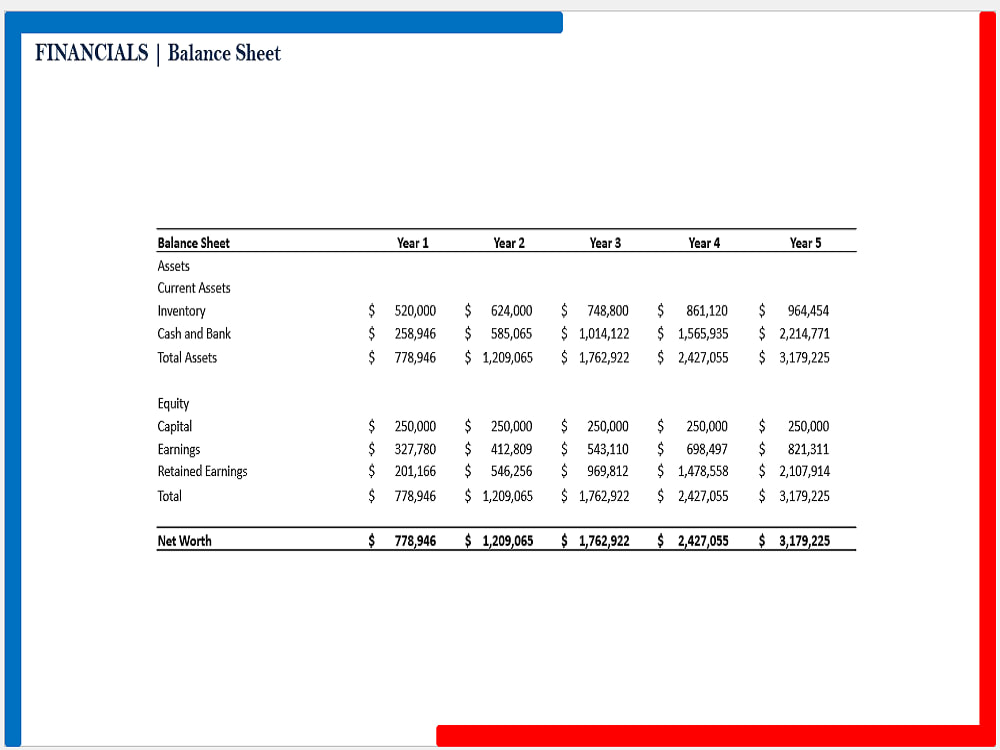The width and height of the screenshot is (1000, 750).
Task: Select the 'Inventory' row label
Action: [x=182, y=311]
